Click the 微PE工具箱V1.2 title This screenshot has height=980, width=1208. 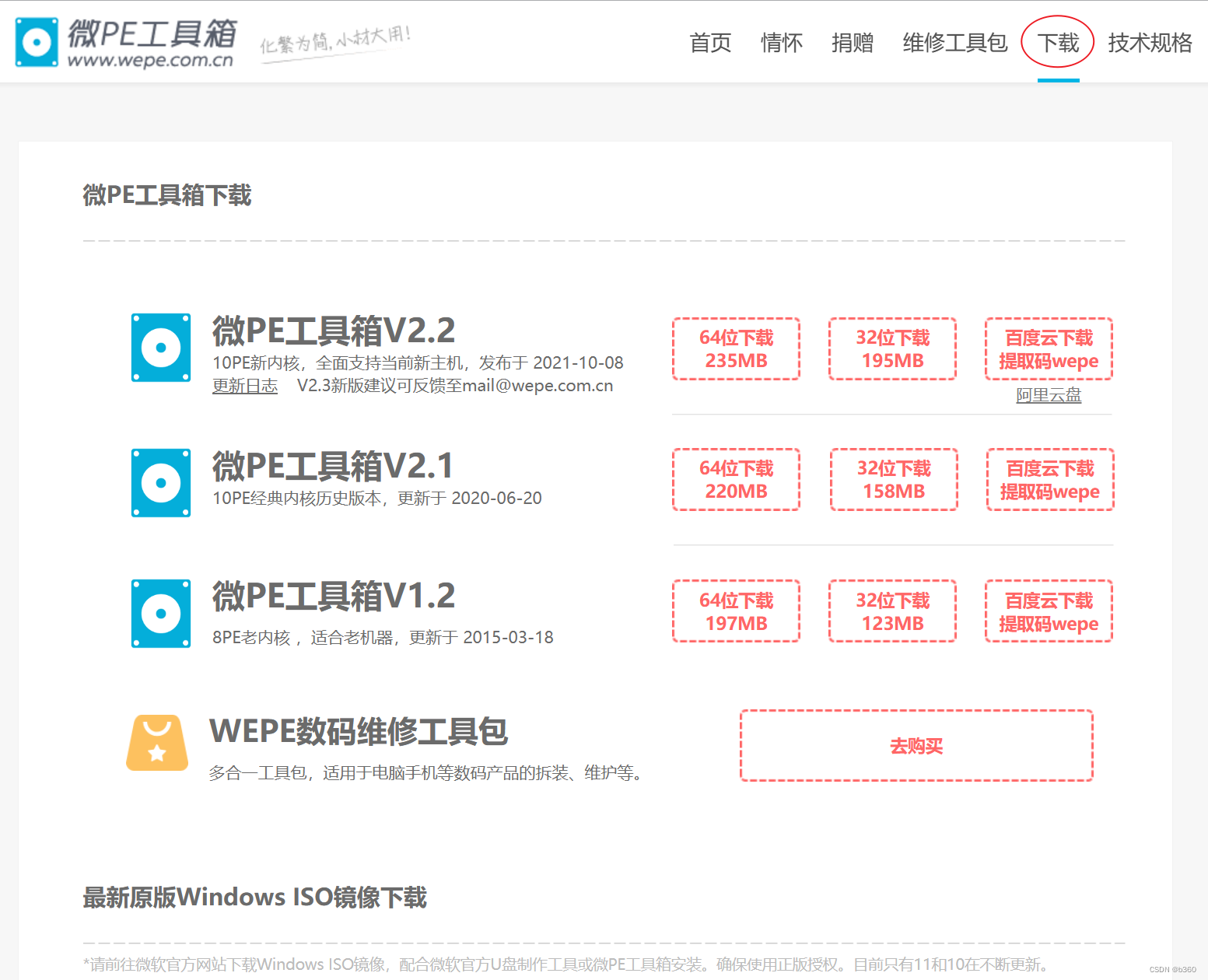coord(334,596)
